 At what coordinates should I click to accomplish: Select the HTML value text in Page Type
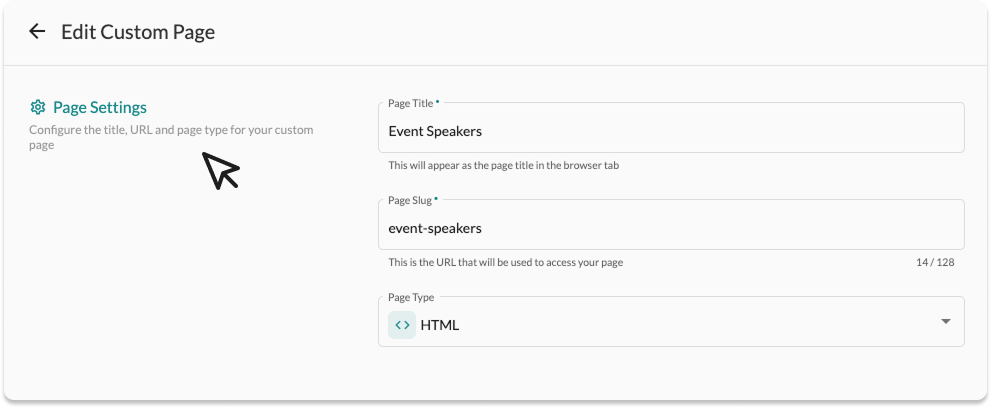pos(440,324)
